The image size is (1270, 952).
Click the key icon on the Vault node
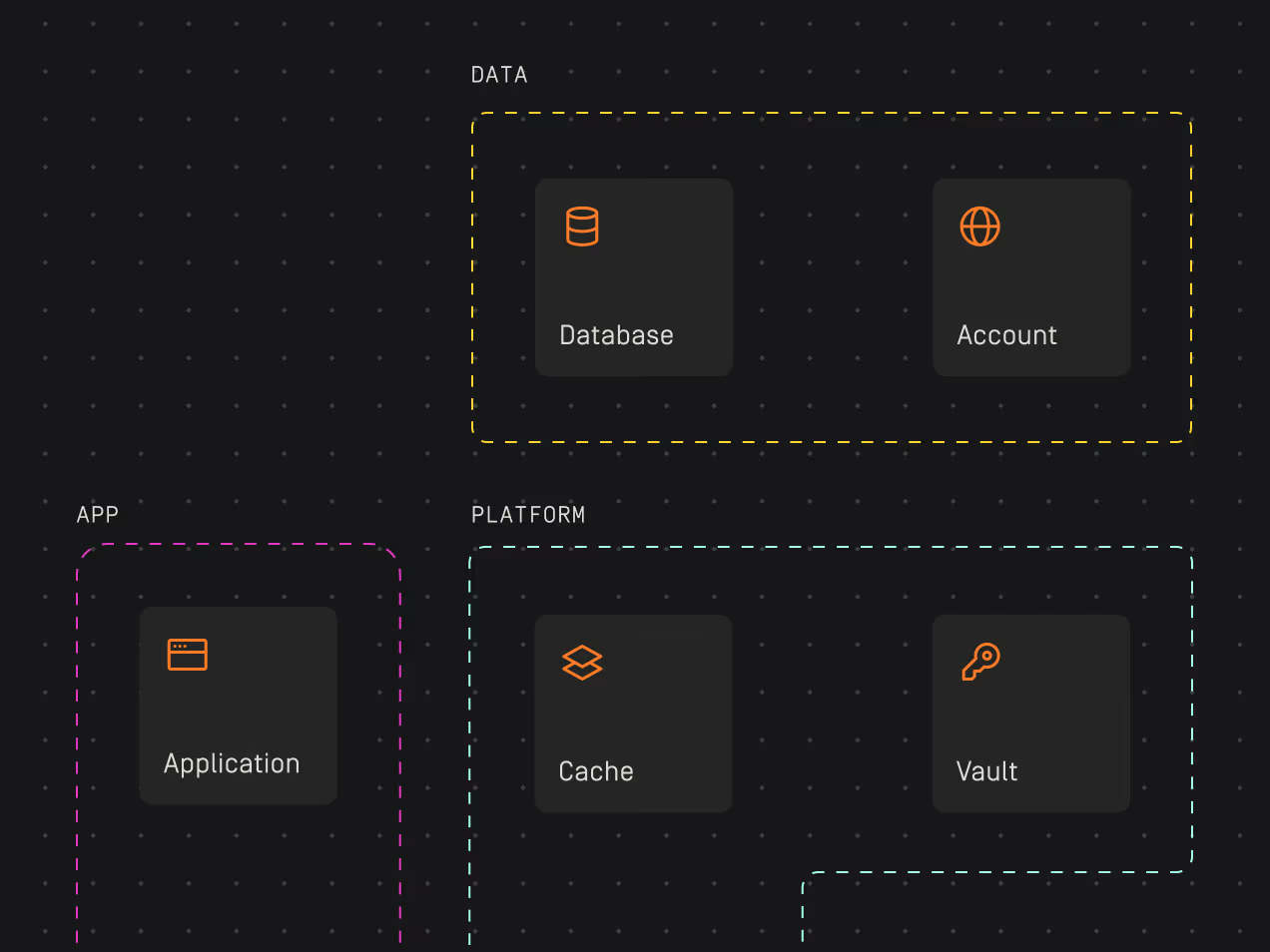pos(980,660)
